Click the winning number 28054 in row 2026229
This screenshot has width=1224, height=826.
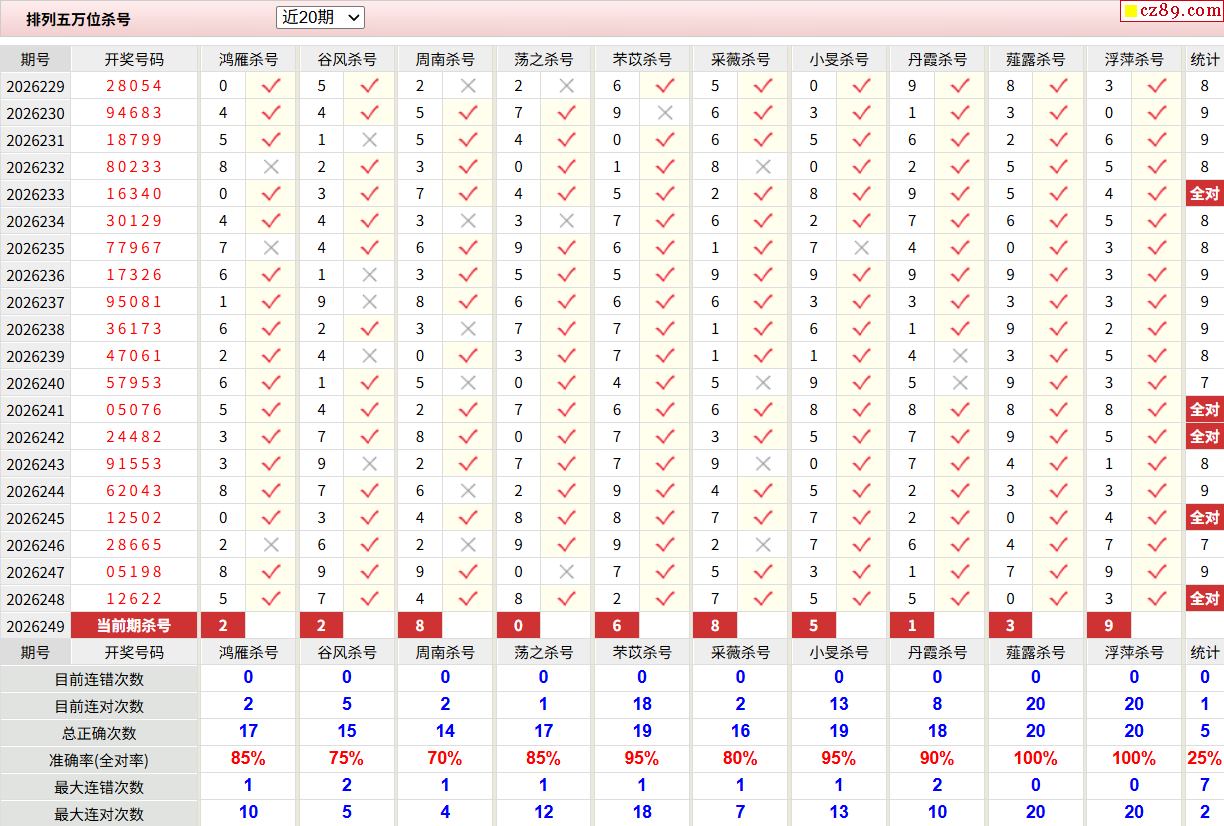(134, 86)
